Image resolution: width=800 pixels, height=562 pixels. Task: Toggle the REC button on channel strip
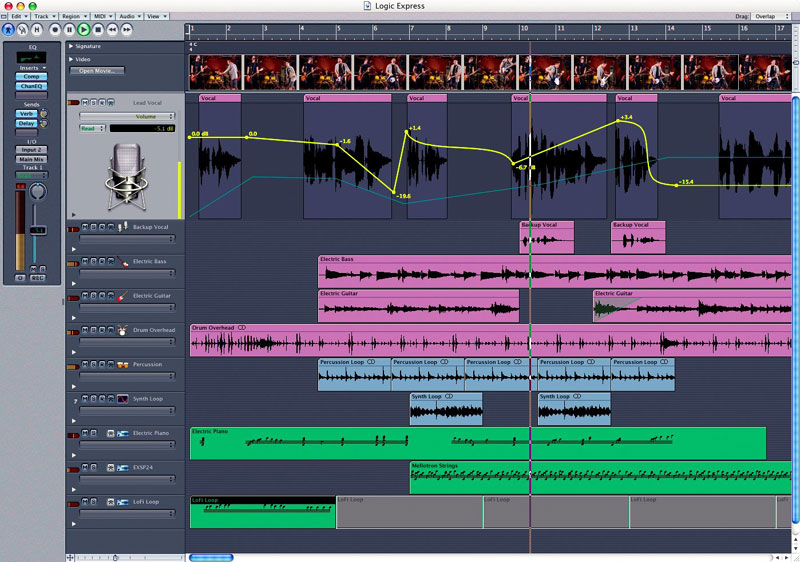point(37,278)
